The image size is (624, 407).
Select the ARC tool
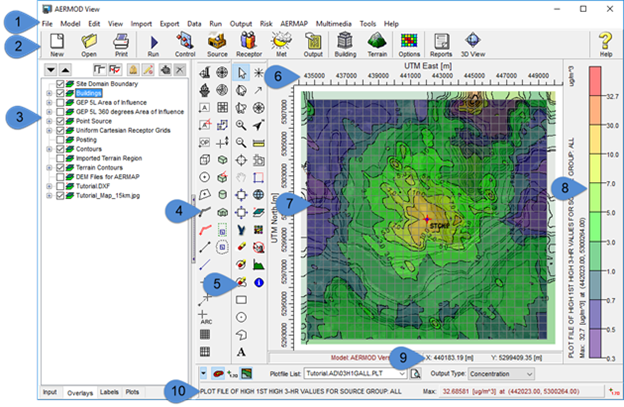tap(205, 317)
